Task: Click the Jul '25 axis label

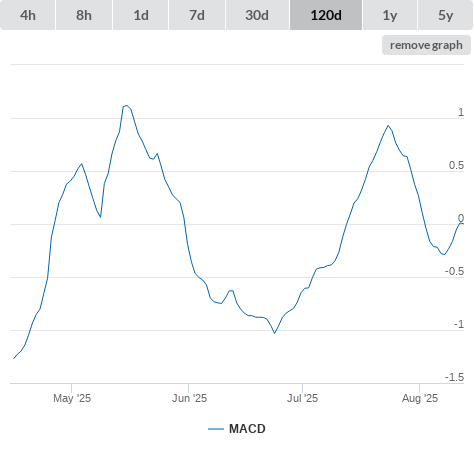Action: click(x=302, y=398)
